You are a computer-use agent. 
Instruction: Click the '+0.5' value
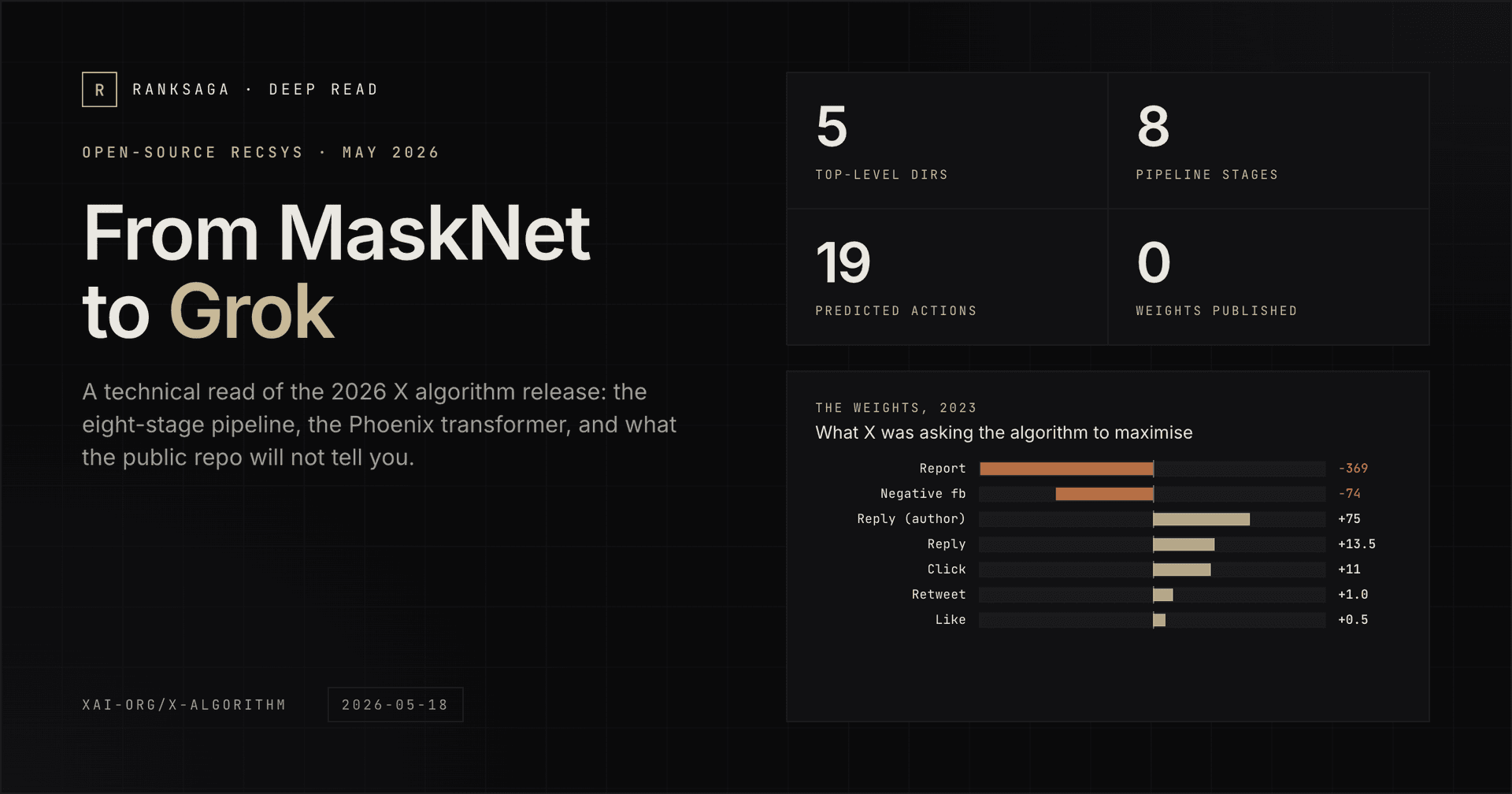pos(1353,620)
